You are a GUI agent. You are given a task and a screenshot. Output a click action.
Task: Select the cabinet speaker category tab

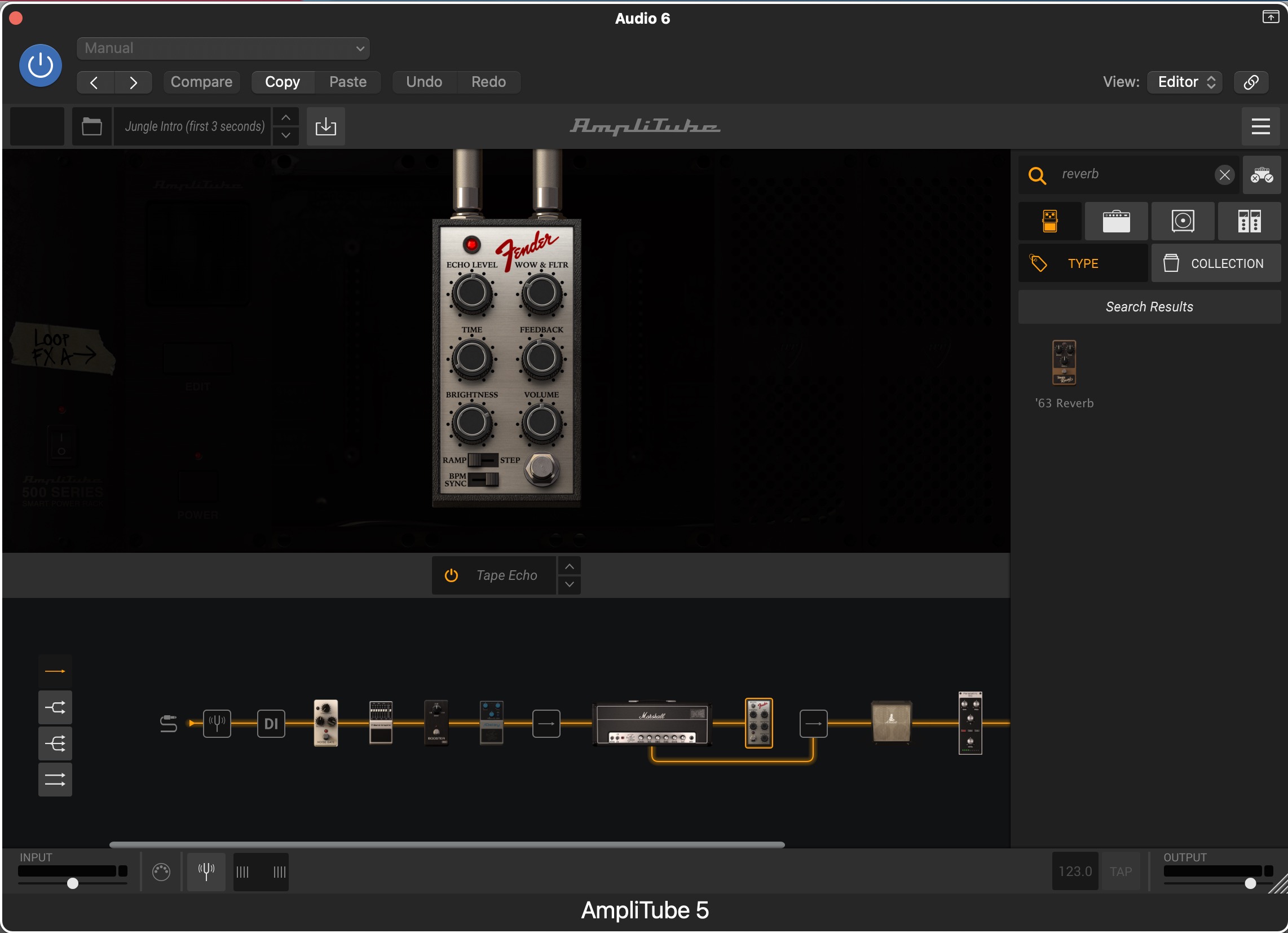(x=1183, y=221)
